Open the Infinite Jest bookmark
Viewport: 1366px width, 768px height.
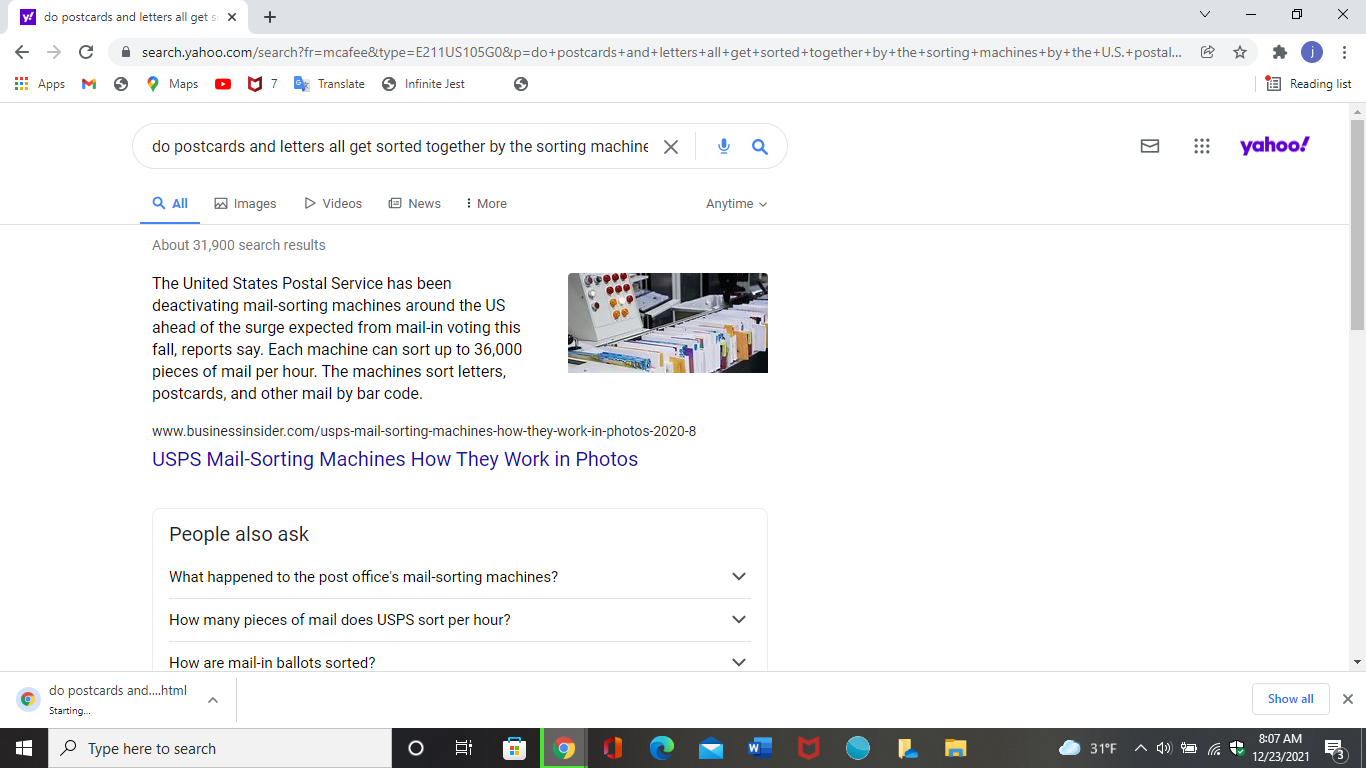point(423,84)
